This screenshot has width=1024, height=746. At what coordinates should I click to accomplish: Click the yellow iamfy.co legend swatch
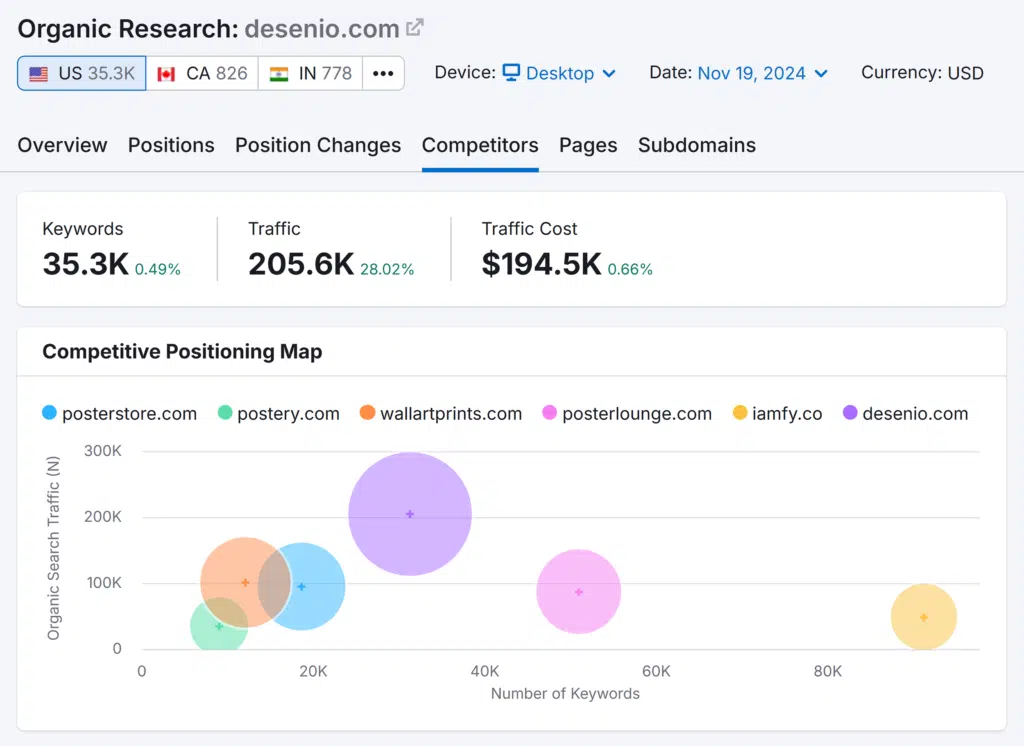click(740, 413)
